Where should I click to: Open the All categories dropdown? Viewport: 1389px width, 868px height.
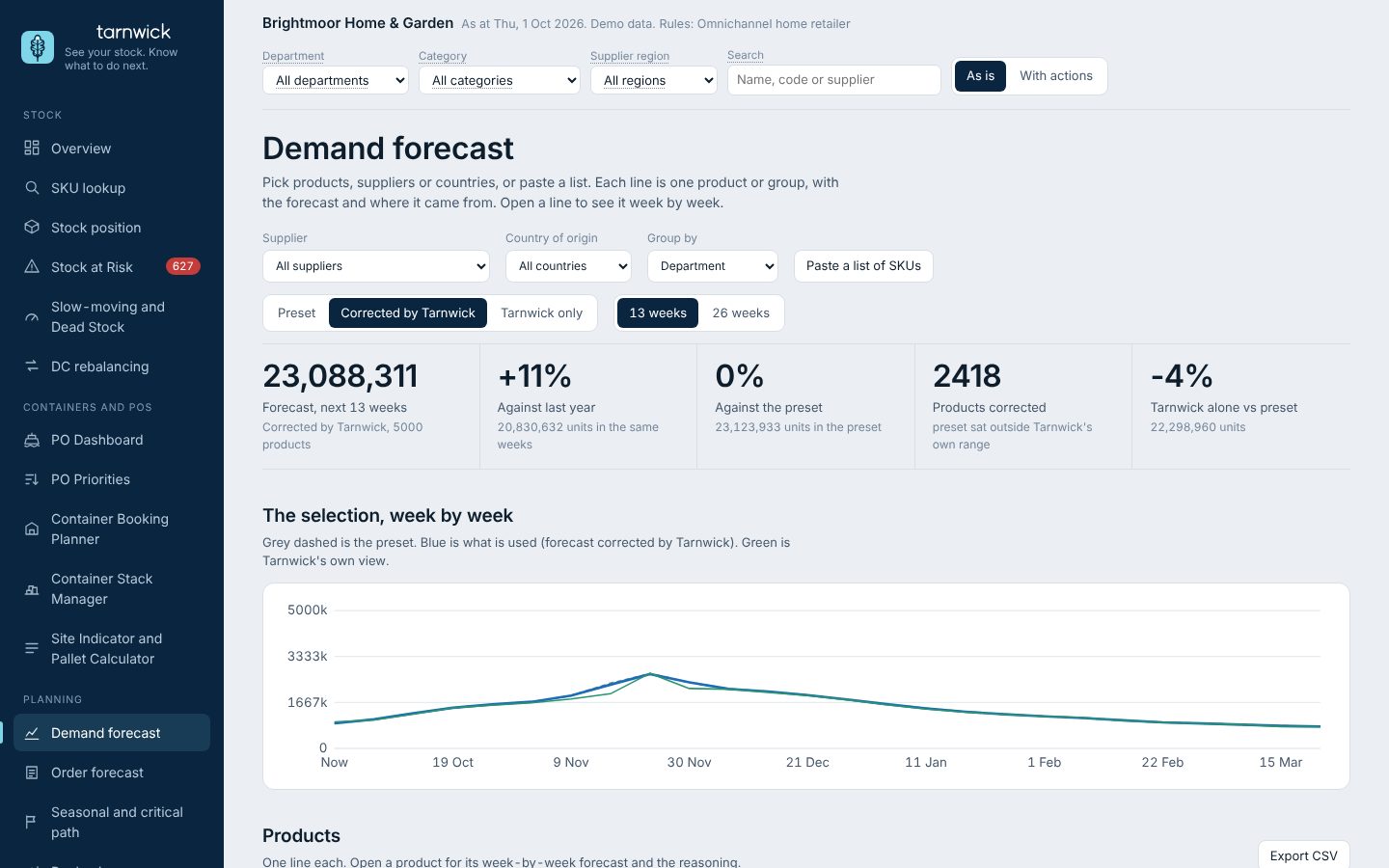click(500, 80)
